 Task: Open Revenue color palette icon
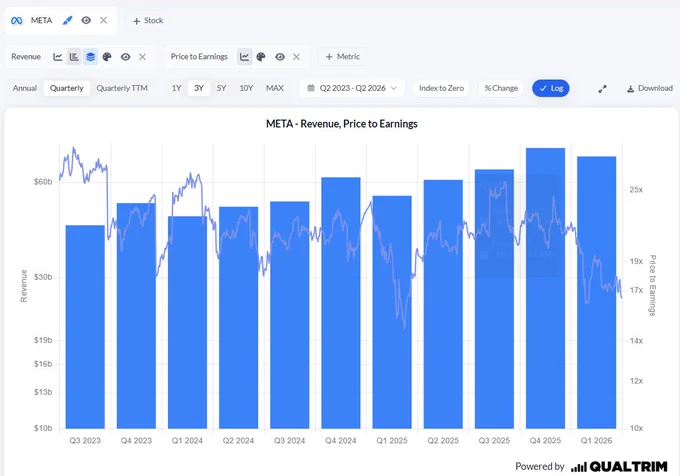point(107,57)
